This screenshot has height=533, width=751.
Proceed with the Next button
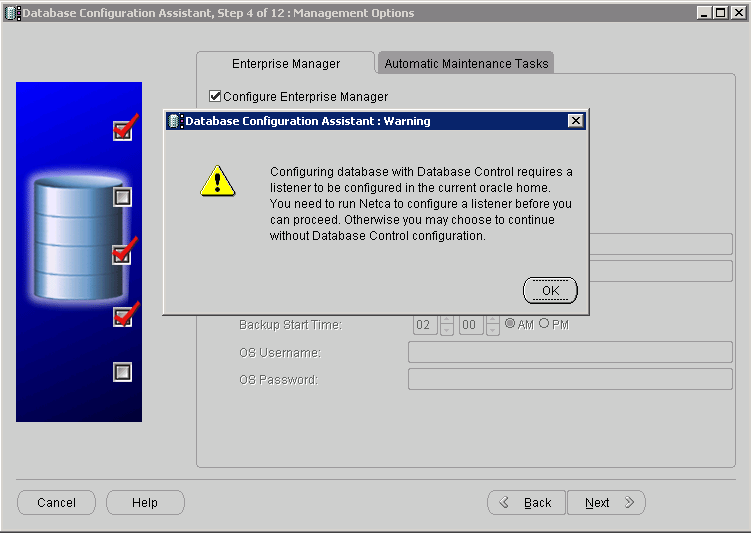click(606, 502)
